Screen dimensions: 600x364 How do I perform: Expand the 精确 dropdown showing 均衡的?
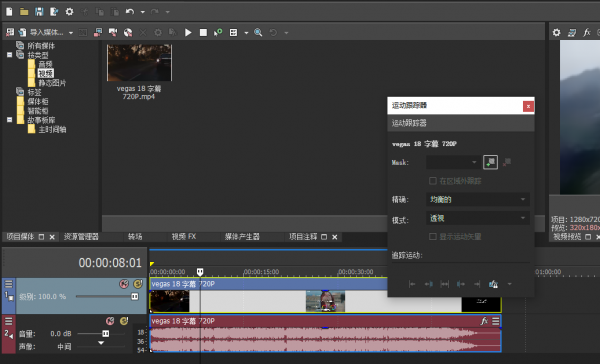478,199
